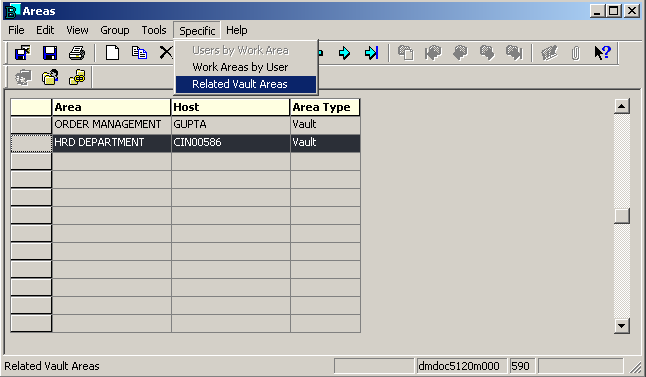Click the Last record arrow-to-bar icon
The width and height of the screenshot is (646, 377).
pos(371,53)
